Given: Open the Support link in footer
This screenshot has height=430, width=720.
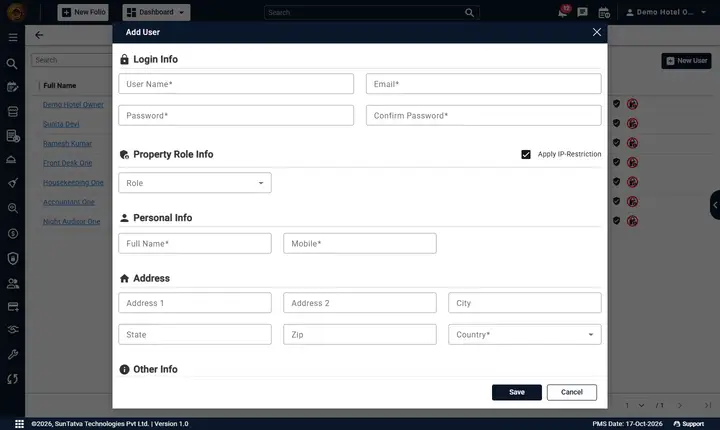Looking at the screenshot, I should click(688, 424).
